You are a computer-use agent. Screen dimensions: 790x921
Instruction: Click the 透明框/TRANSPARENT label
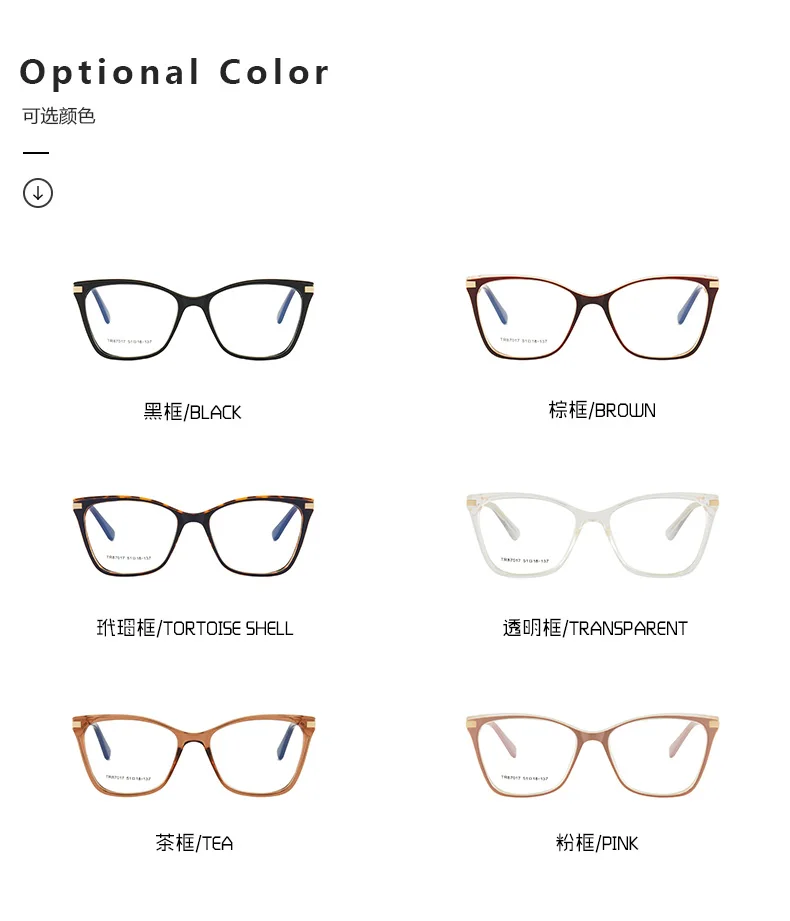tap(594, 628)
